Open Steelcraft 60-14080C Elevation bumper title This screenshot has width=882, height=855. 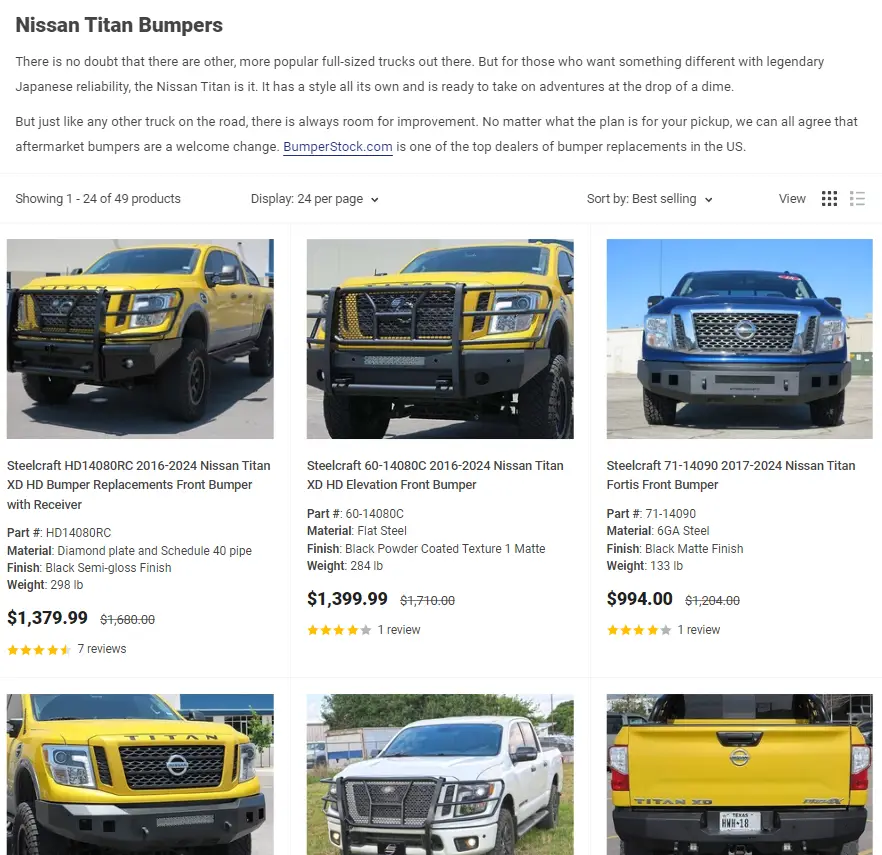(x=435, y=475)
